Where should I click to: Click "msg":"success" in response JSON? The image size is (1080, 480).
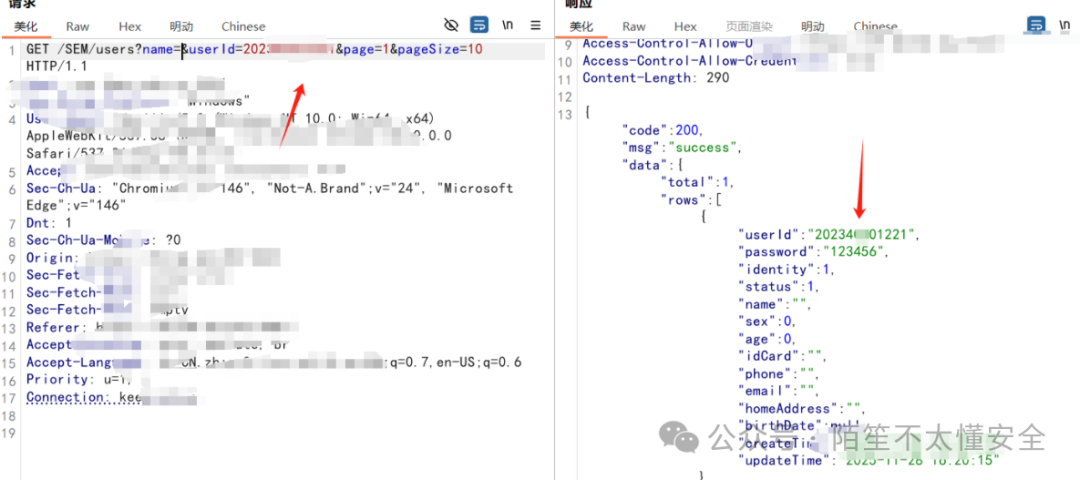point(681,147)
